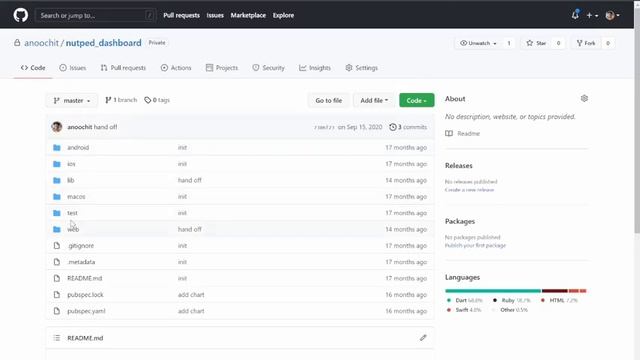
Task: Switch to the Insights tab
Action: point(315,68)
